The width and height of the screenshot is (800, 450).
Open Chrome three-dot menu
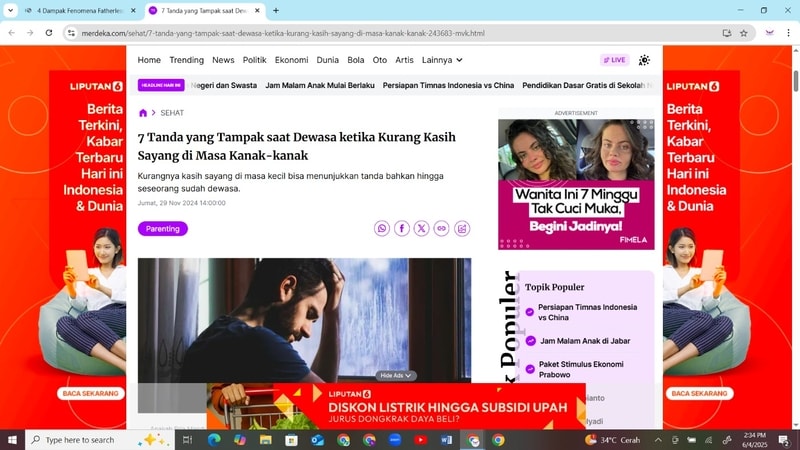(x=788, y=33)
